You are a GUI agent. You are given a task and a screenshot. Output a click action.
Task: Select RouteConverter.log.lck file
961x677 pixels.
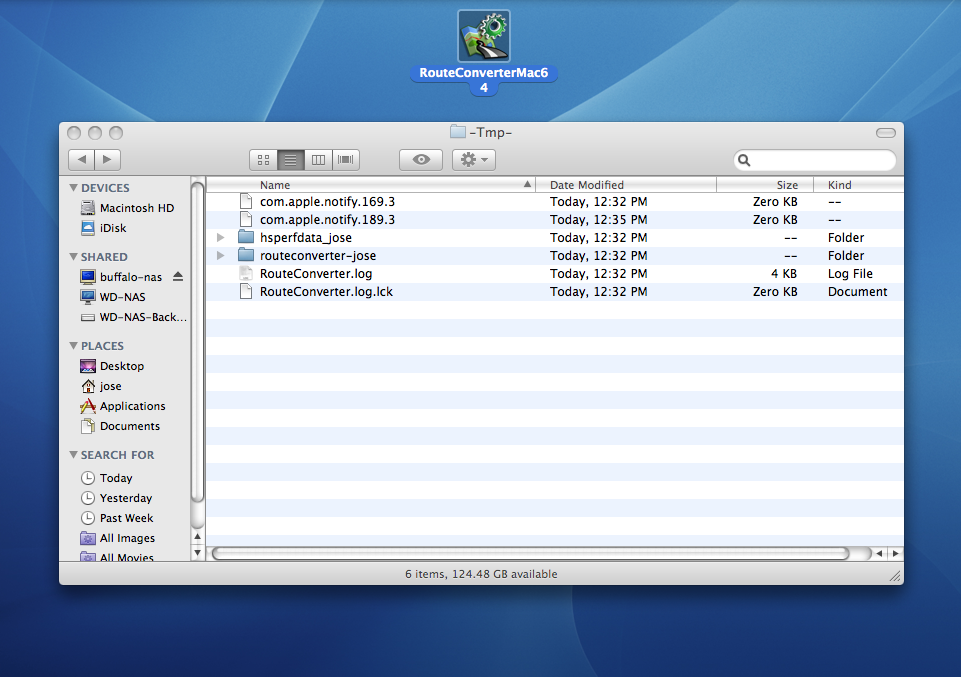pyautogui.click(x=326, y=292)
